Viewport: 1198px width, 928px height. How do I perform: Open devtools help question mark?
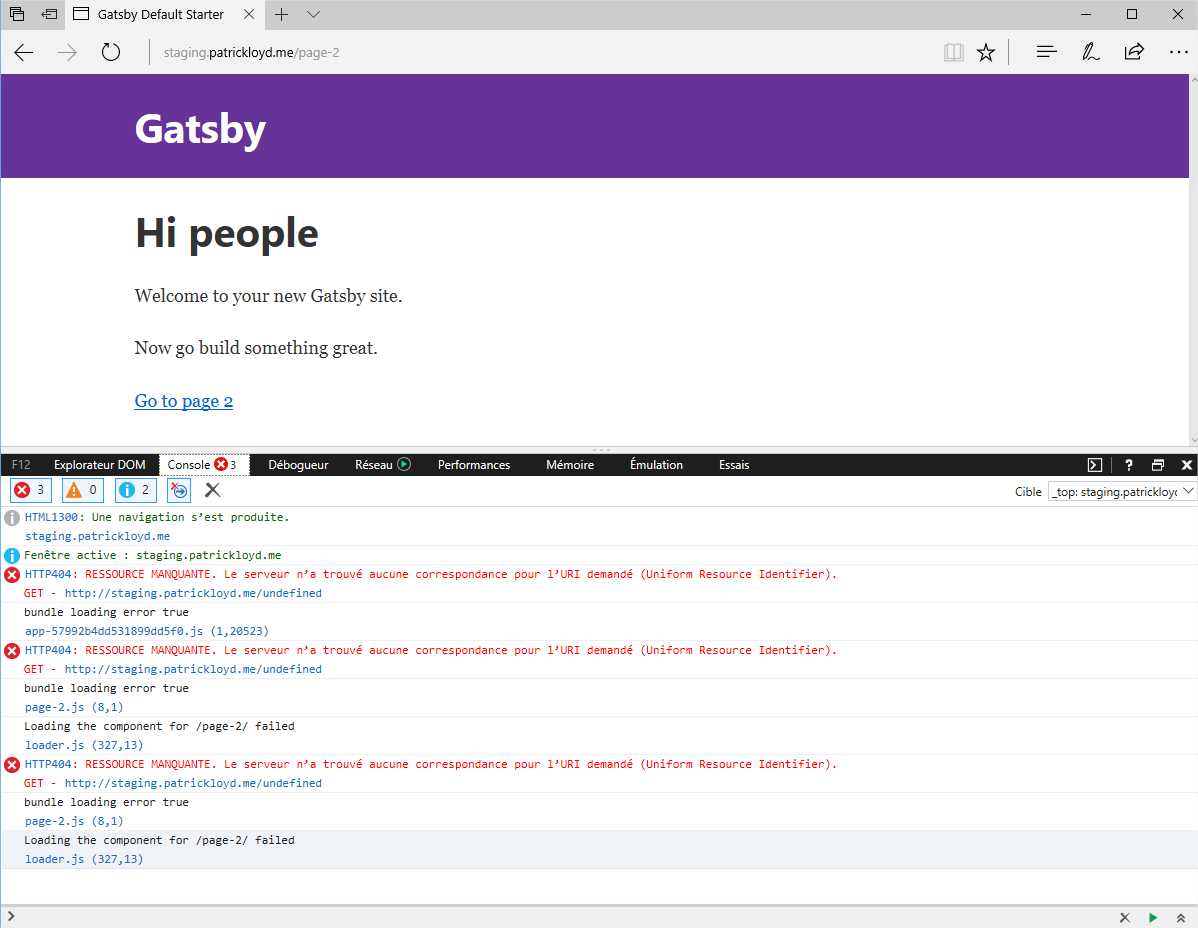click(1128, 464)
